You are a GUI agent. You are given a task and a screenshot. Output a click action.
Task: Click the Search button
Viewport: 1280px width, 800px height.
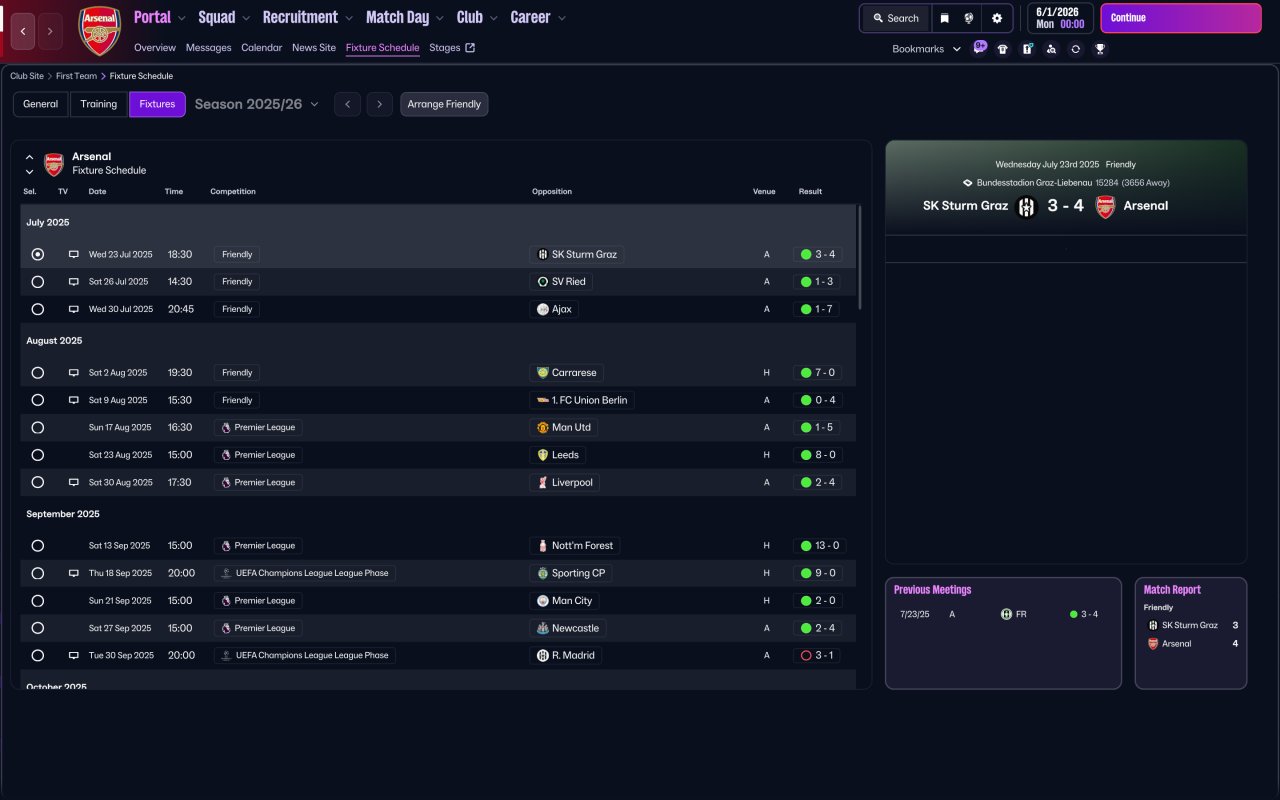pyautogui.click(x=895, y=18)
